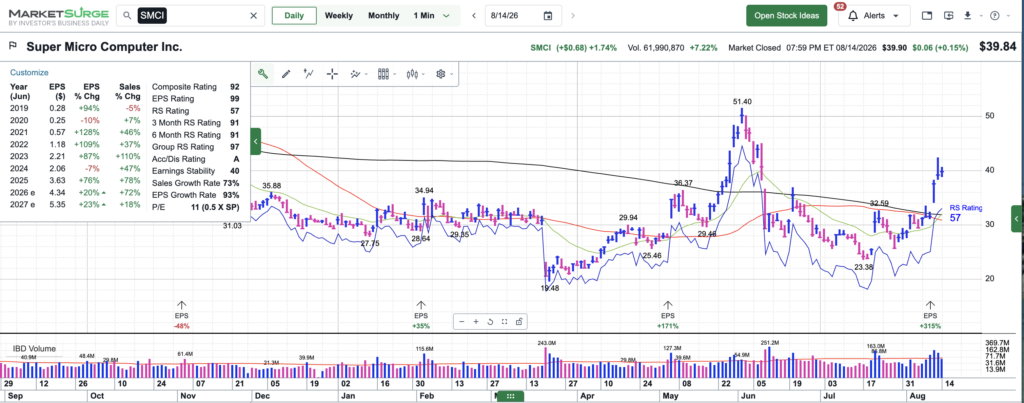Click the MarketSurge logo
The width and height of the screenshot is (1024, 403).
point(58,16)
